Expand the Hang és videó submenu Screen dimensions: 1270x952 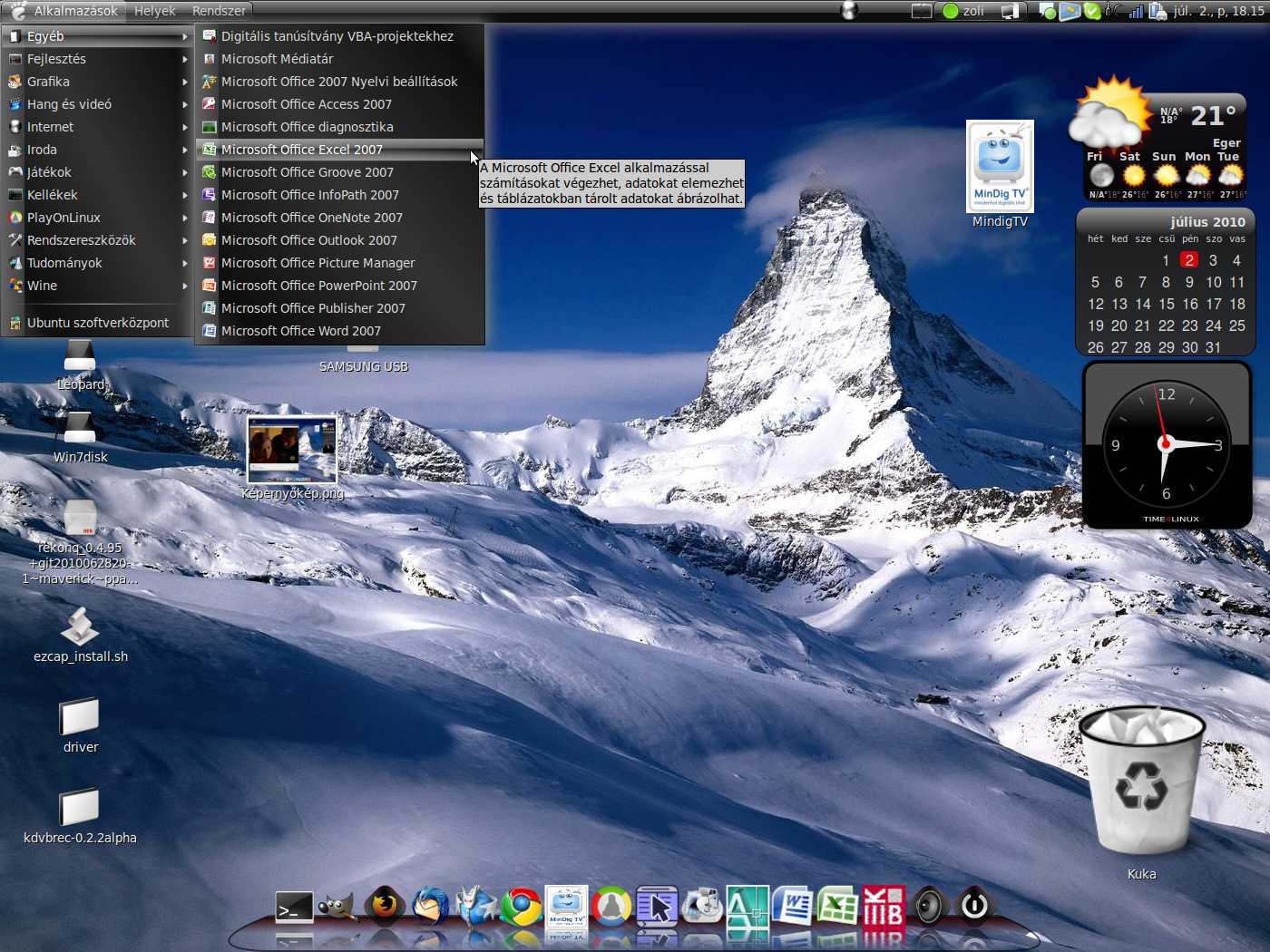[x=98, y=104]
